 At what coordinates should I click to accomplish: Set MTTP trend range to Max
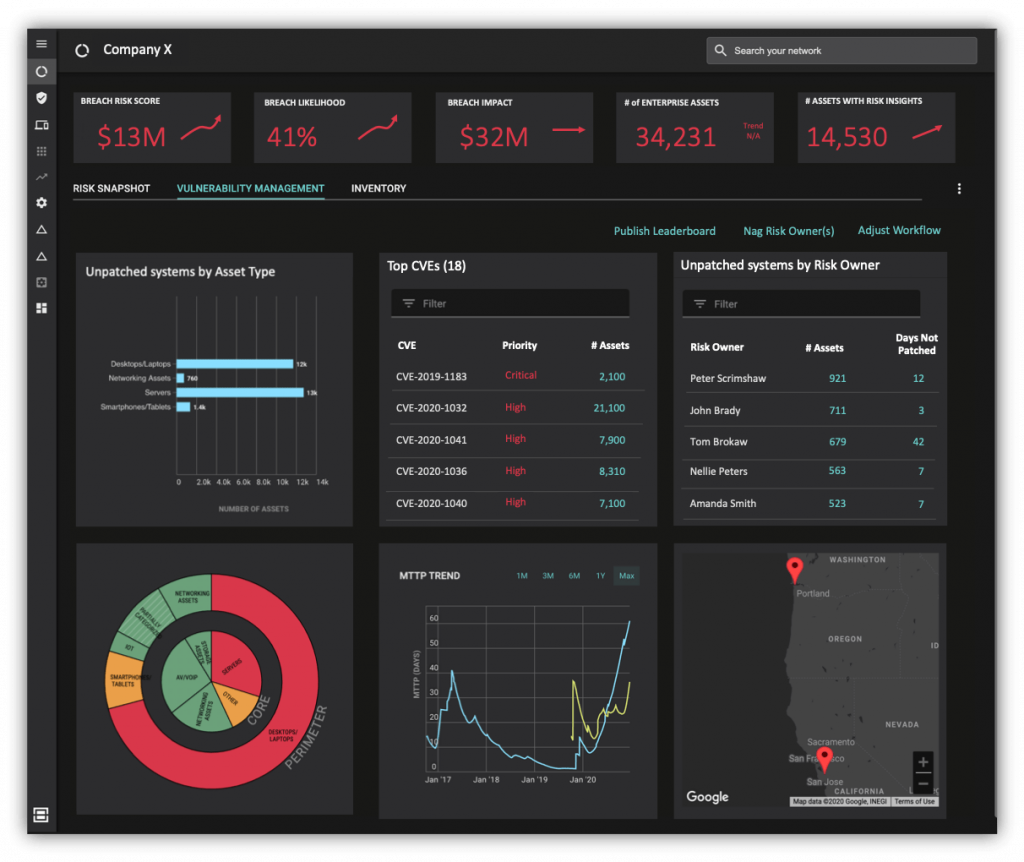tap(626, 576)
